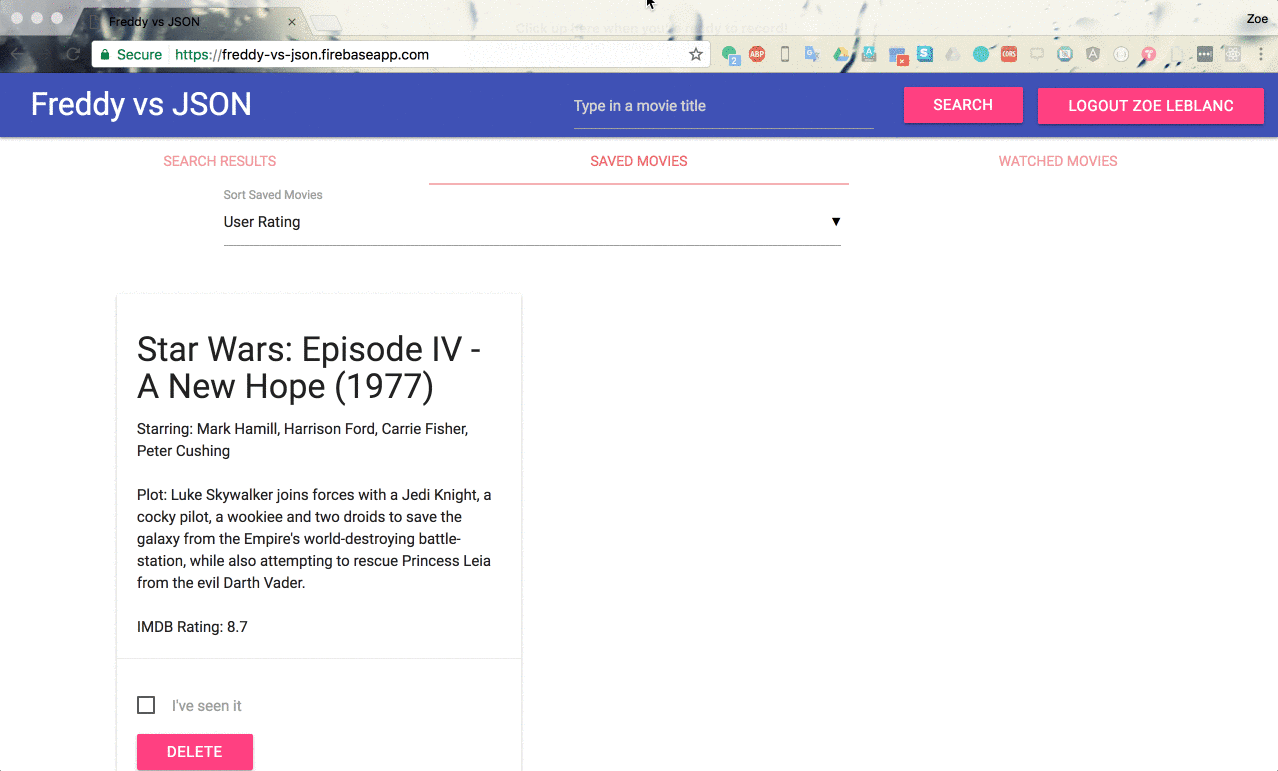Click the red CORS extension icon

tap(1009, 55)
